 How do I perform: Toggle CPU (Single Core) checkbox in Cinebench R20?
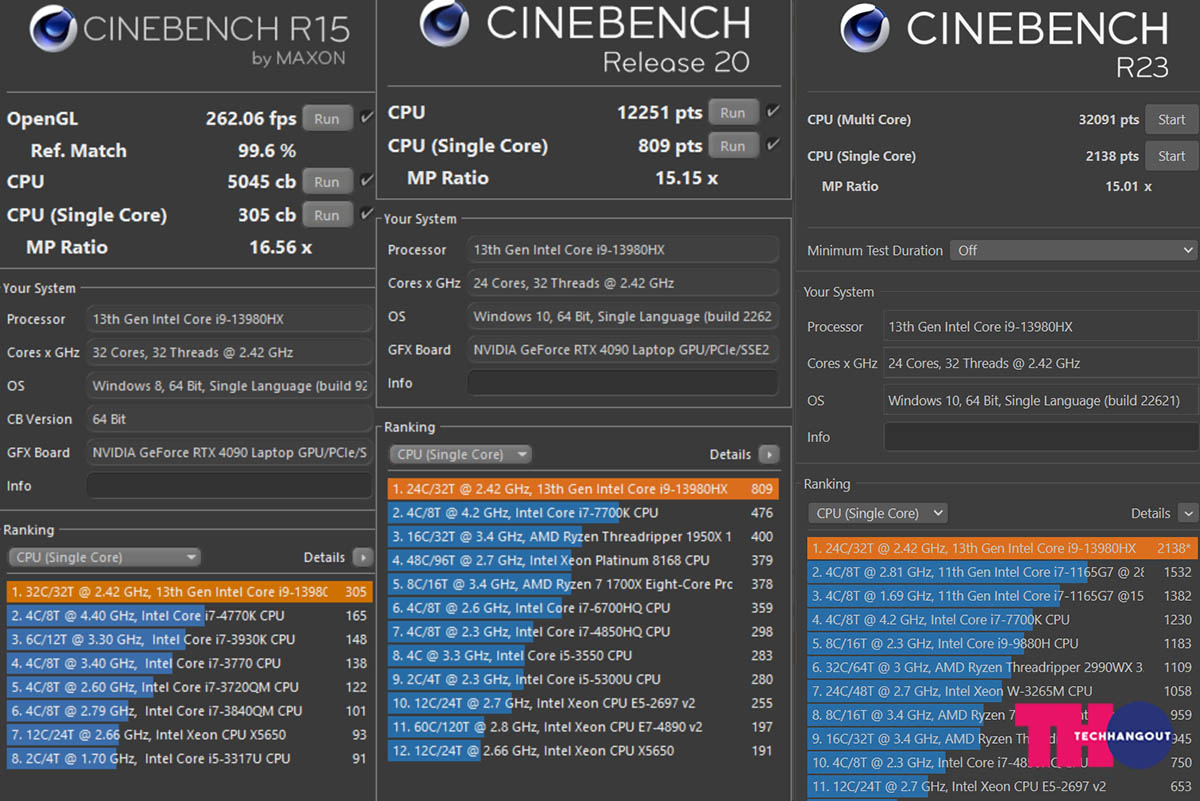point(773,146)
